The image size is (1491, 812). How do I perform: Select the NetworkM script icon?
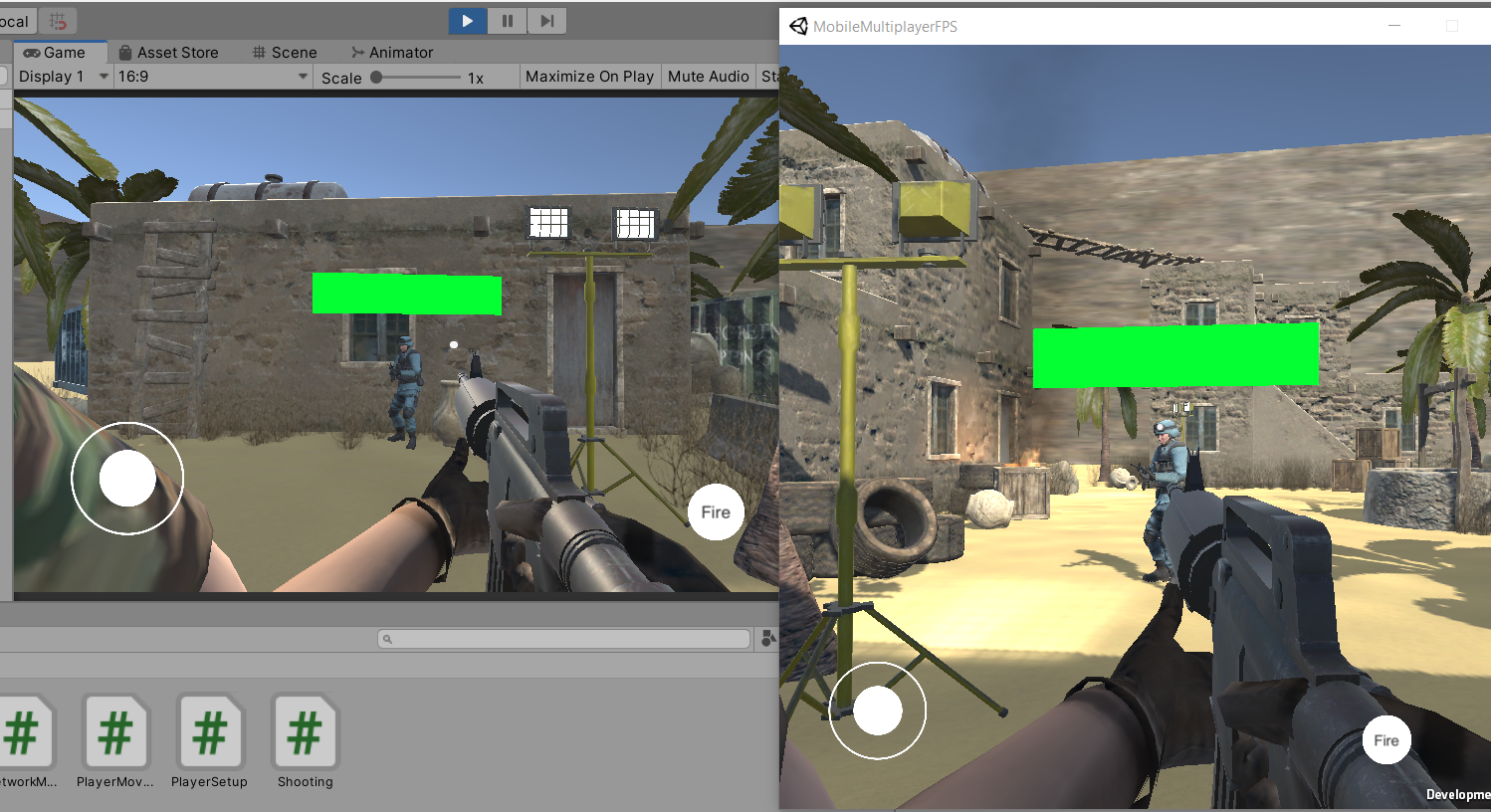(24, 733)
